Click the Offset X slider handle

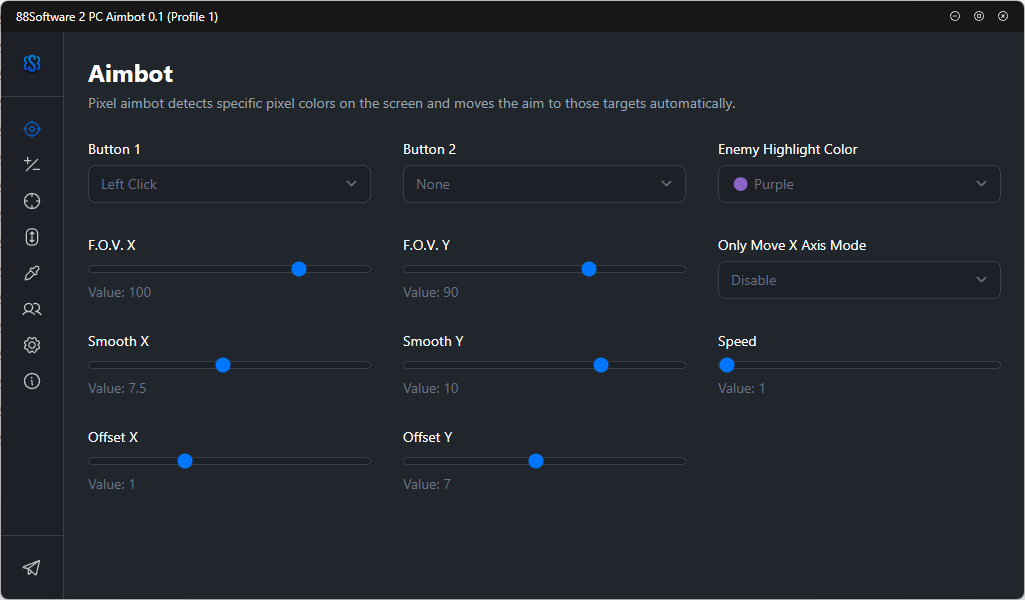[x=185, y=461]
